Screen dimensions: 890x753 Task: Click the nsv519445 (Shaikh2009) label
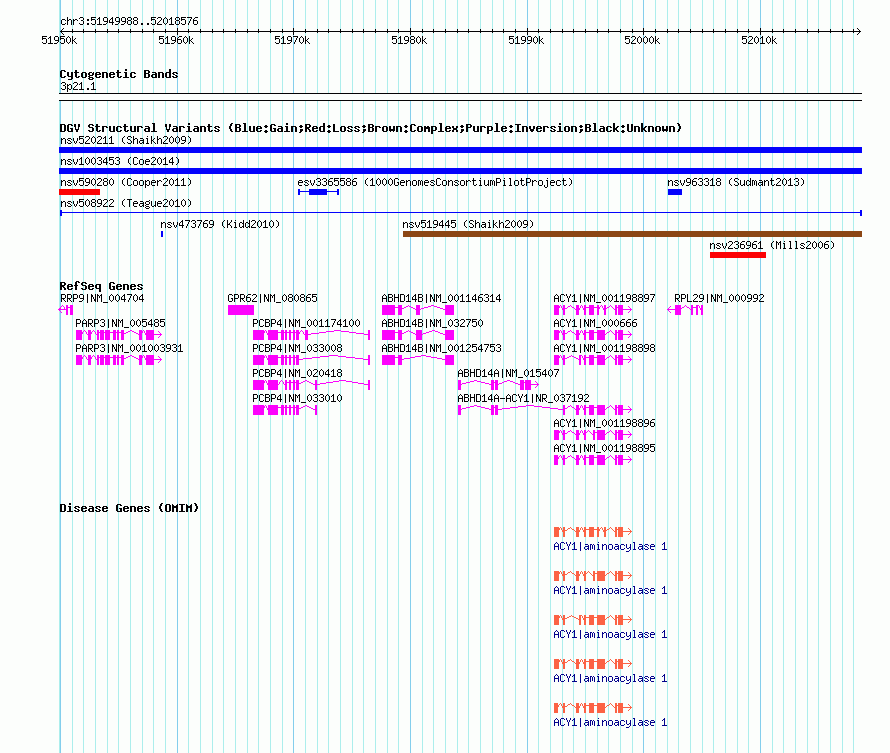pos(468,224)
